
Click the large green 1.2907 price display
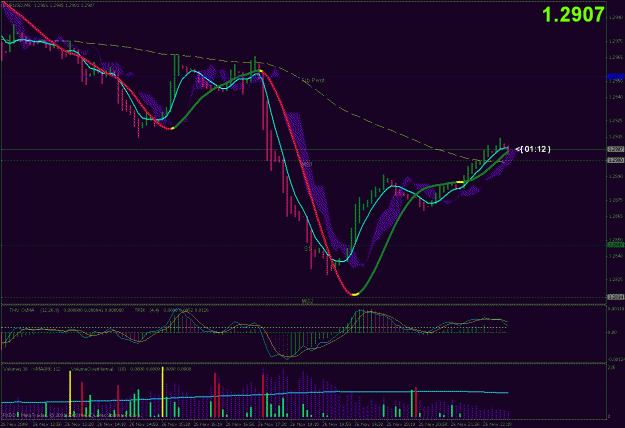573,15
